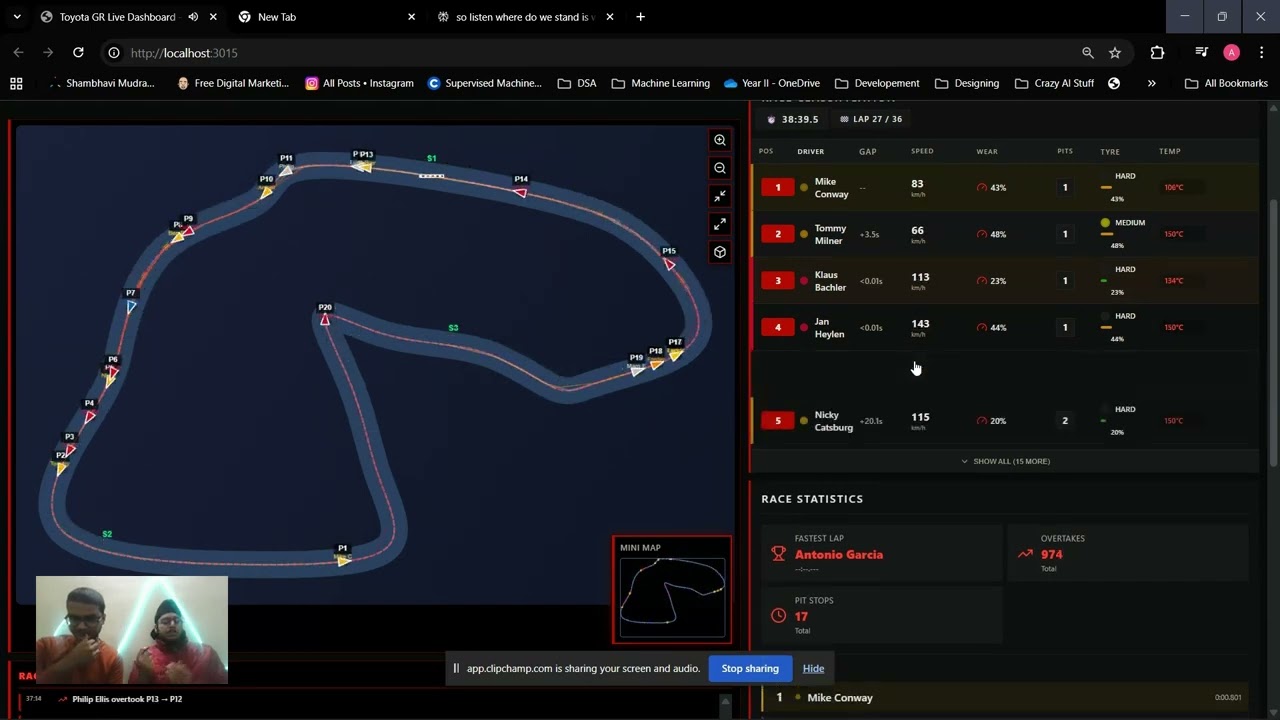The height and width of the screenshot is (720, 1280).
Task: Open the All Bookmarks folder
Action: point(1226,83)
